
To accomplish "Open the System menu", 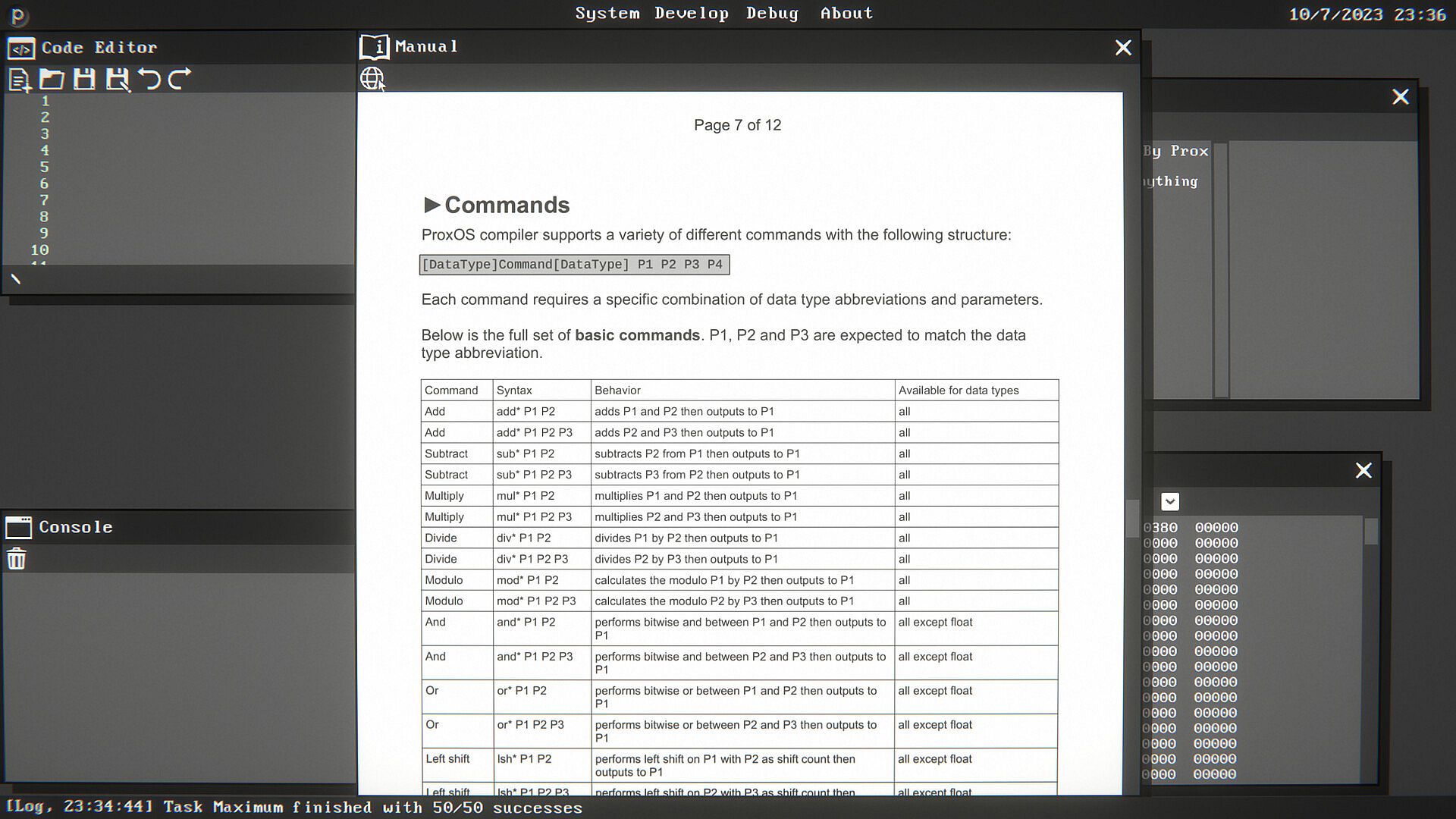I will click(607, 13).
